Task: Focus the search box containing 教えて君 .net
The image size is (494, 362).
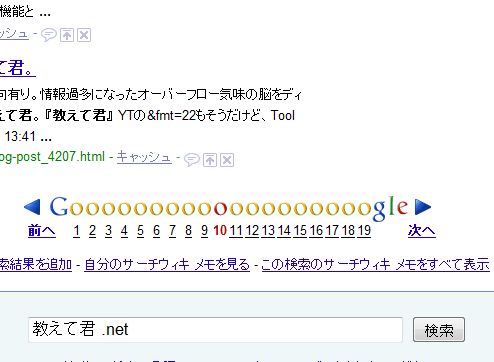Action: pos(215,330)
